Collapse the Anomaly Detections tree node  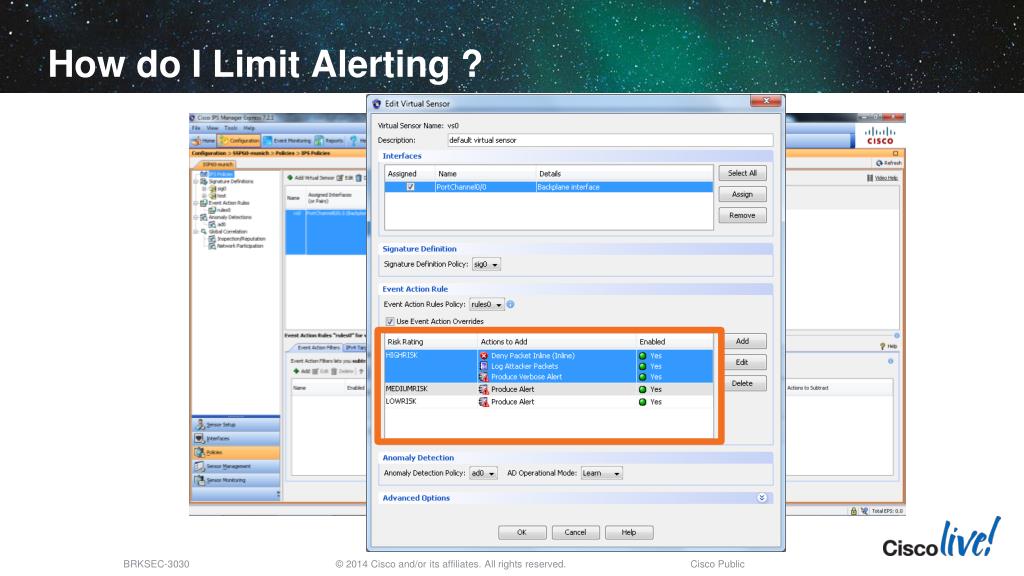click(x=195, y=217)
